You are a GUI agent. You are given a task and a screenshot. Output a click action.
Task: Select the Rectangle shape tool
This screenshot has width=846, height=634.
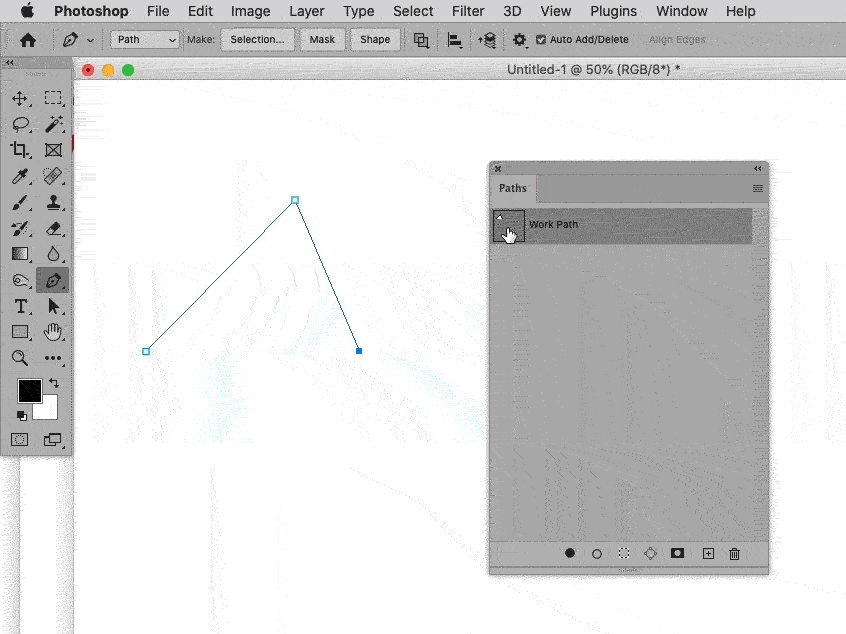click(20, 331)
